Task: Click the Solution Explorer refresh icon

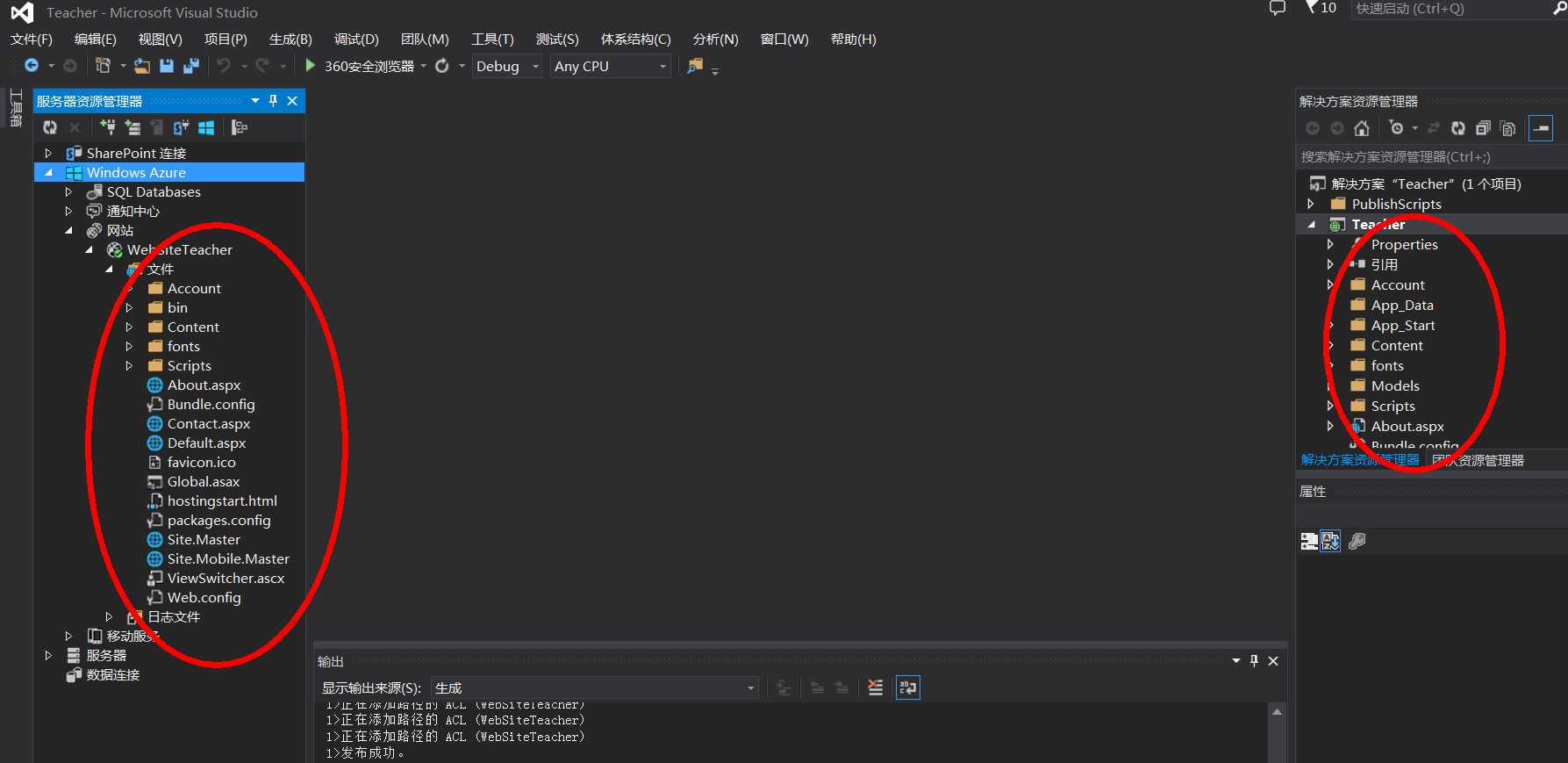Action: (x=1458, y=128)
